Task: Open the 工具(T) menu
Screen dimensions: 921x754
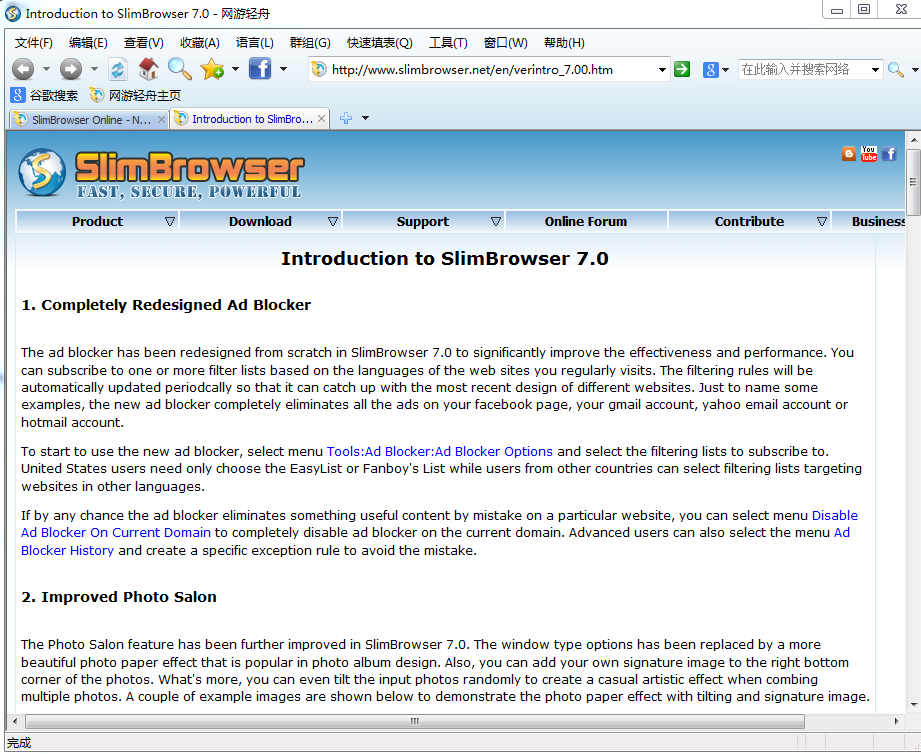Action: click(x=448, y=43)
